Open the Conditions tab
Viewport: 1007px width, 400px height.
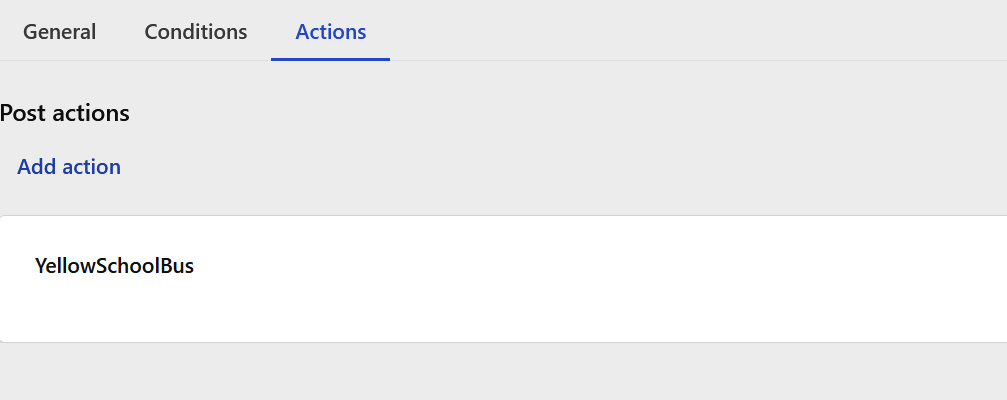(196, 32)
